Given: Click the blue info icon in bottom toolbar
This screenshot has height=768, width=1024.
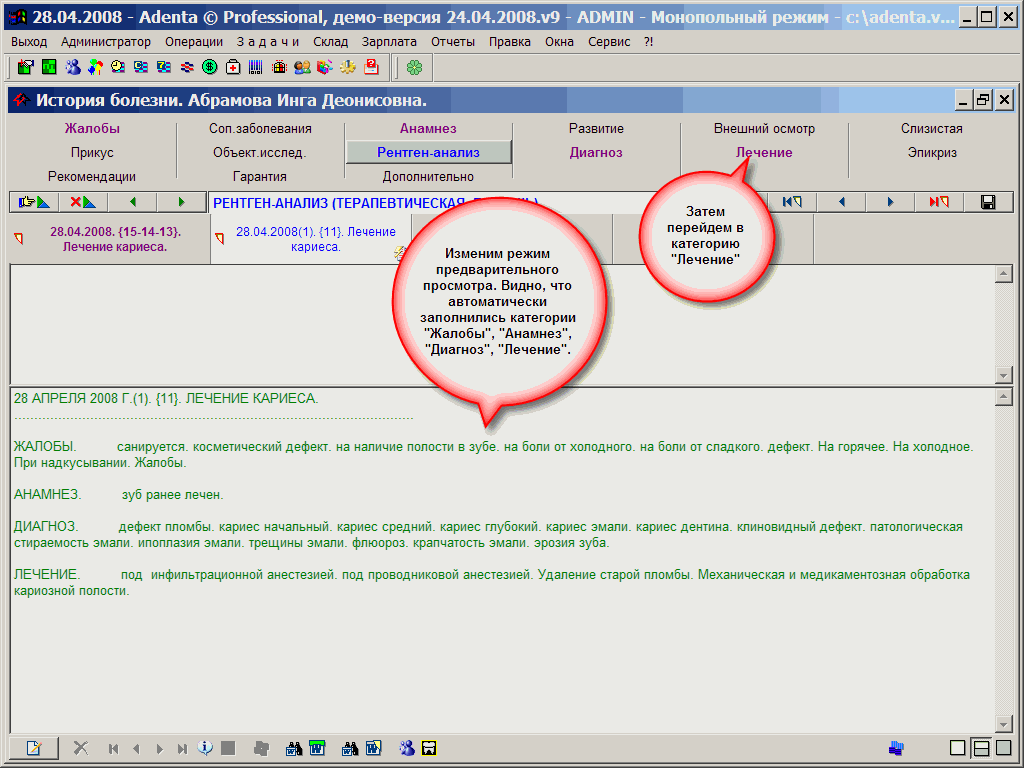Looking at the screenshot, I should coord(206,748).
